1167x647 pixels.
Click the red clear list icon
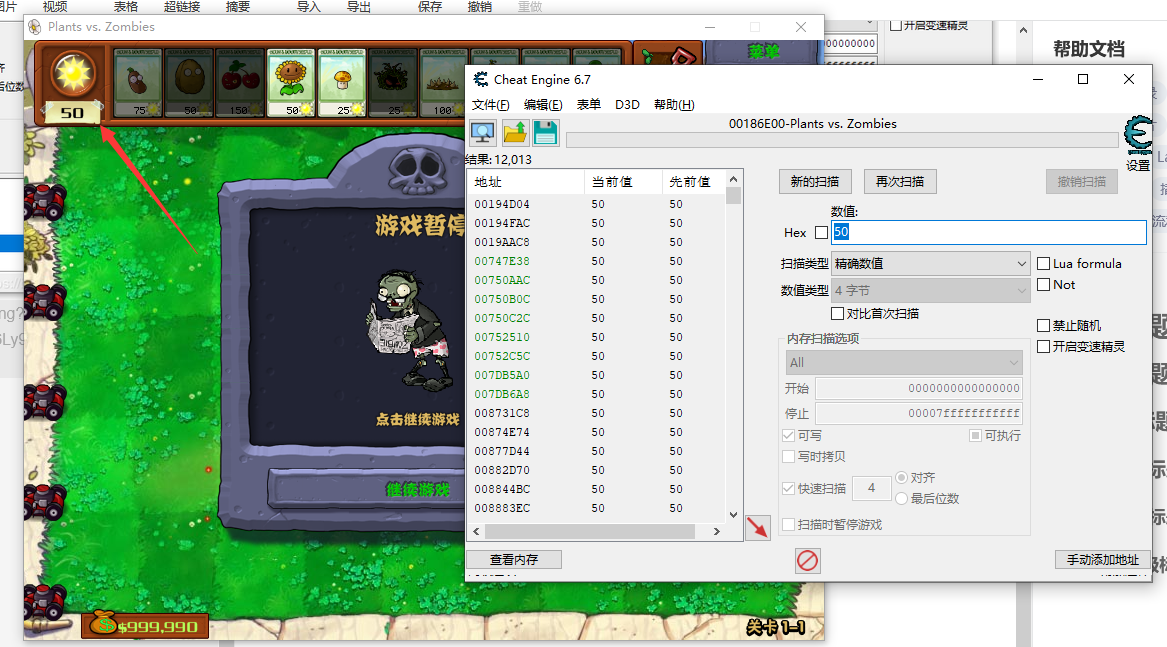click(x=808, y=561)
